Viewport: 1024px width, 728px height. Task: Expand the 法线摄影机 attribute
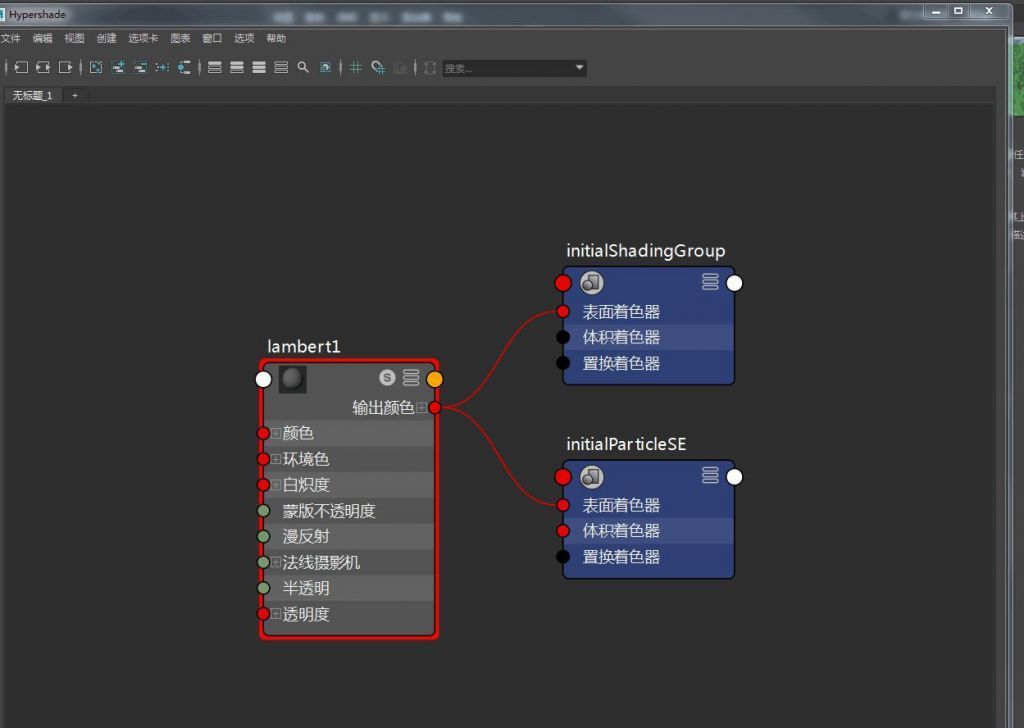click(x=276, y=562)
